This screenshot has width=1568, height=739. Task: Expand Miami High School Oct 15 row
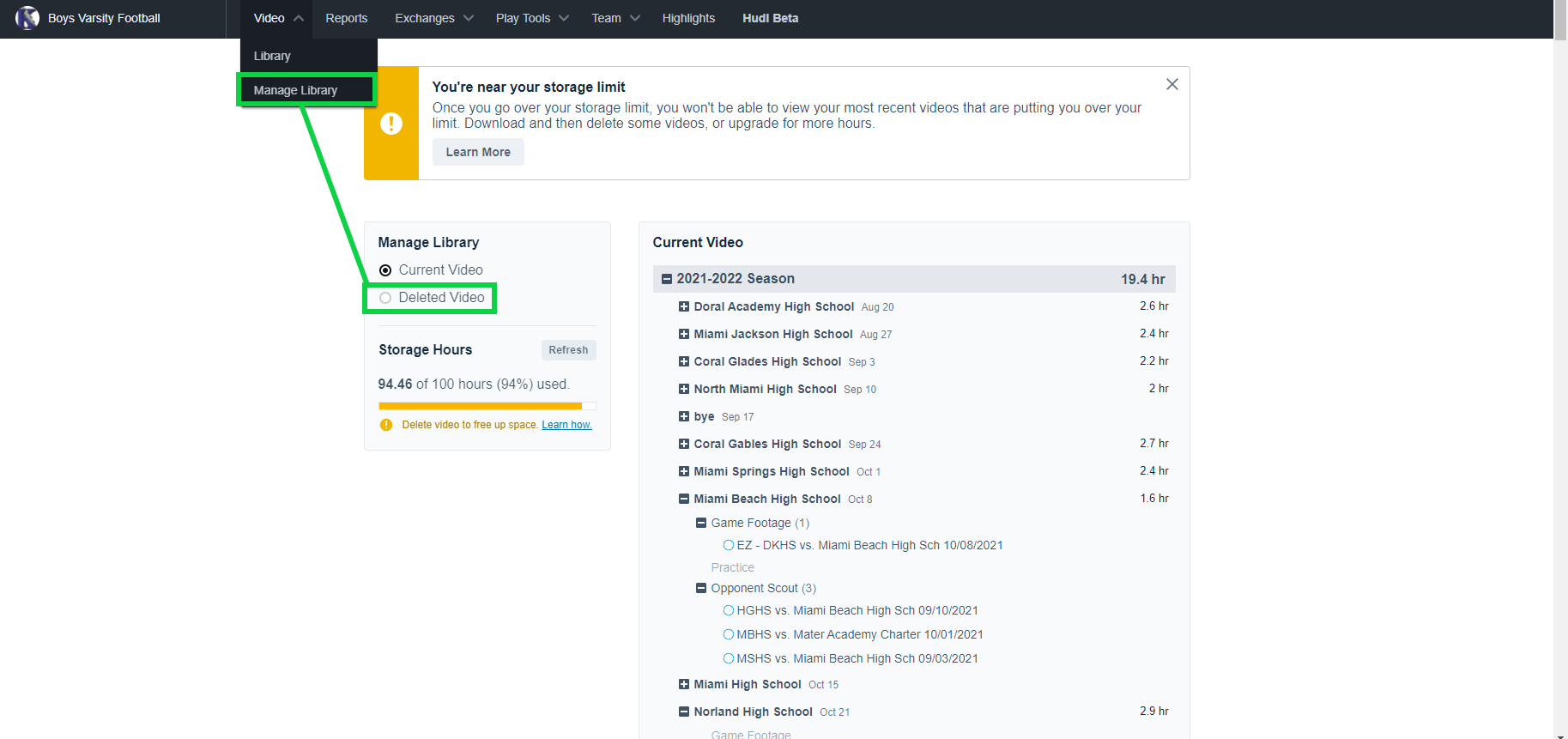pos(684,684)
